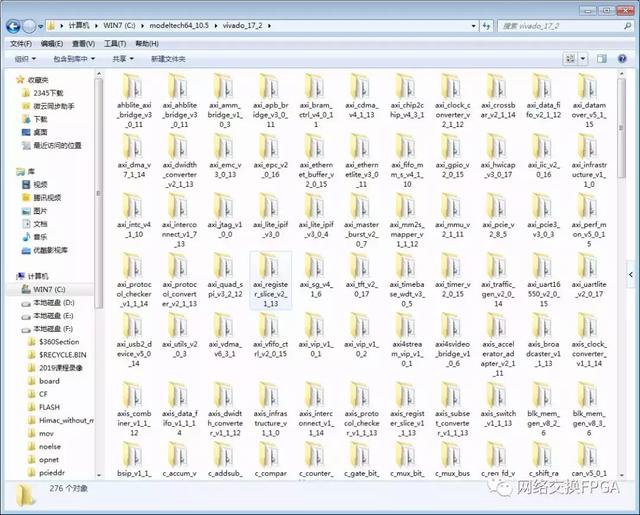Image resolution: width=640 pixels, height=515 pixels.
Task: Click the Forward navigation arrow
Action: (29, 27)
